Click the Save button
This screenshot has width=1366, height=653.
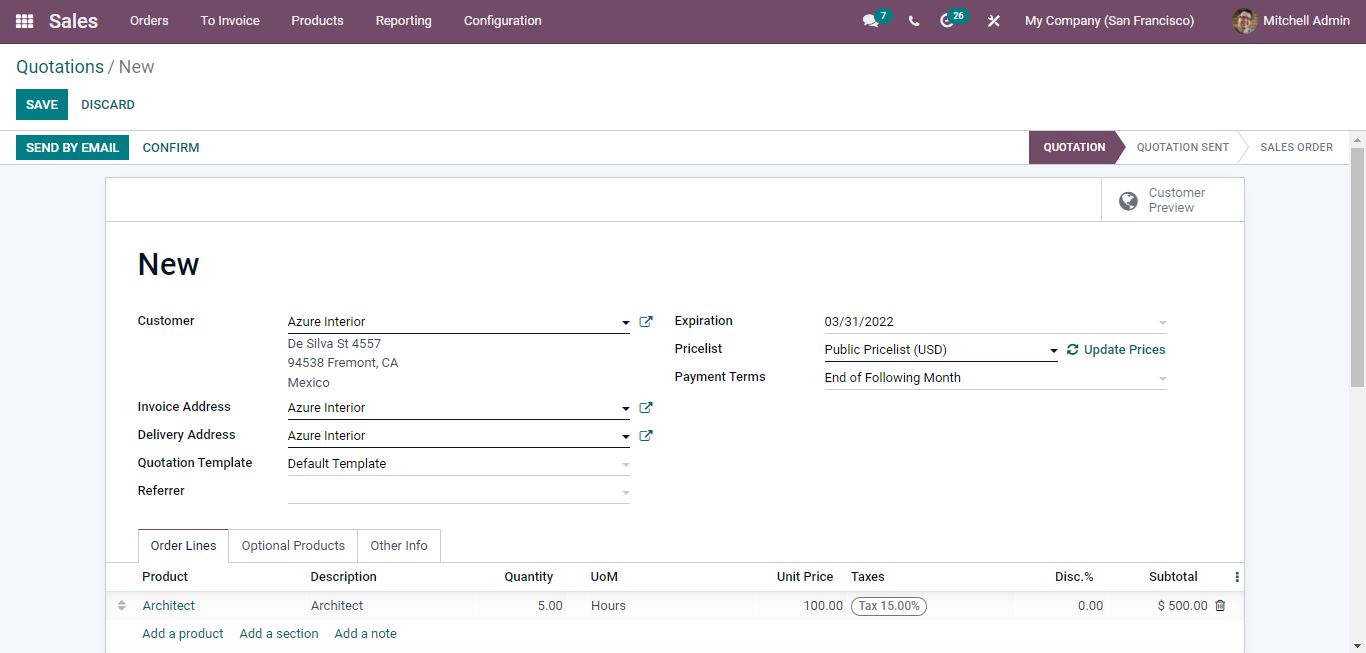click(x=42, y=105)
